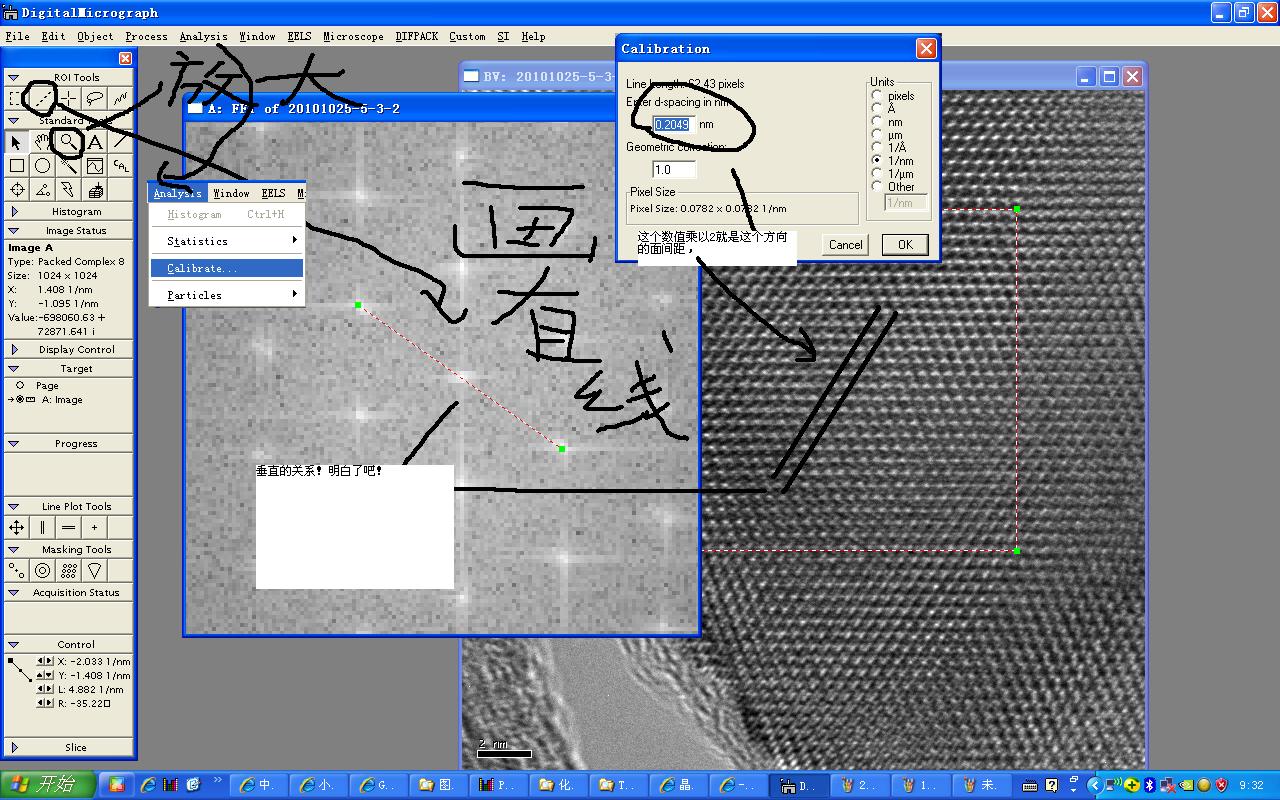The width and height of the screenshot is (1280, 800).
Task: Select the hand pan tool
Action: pyautogui.click(x=42, y=142)
